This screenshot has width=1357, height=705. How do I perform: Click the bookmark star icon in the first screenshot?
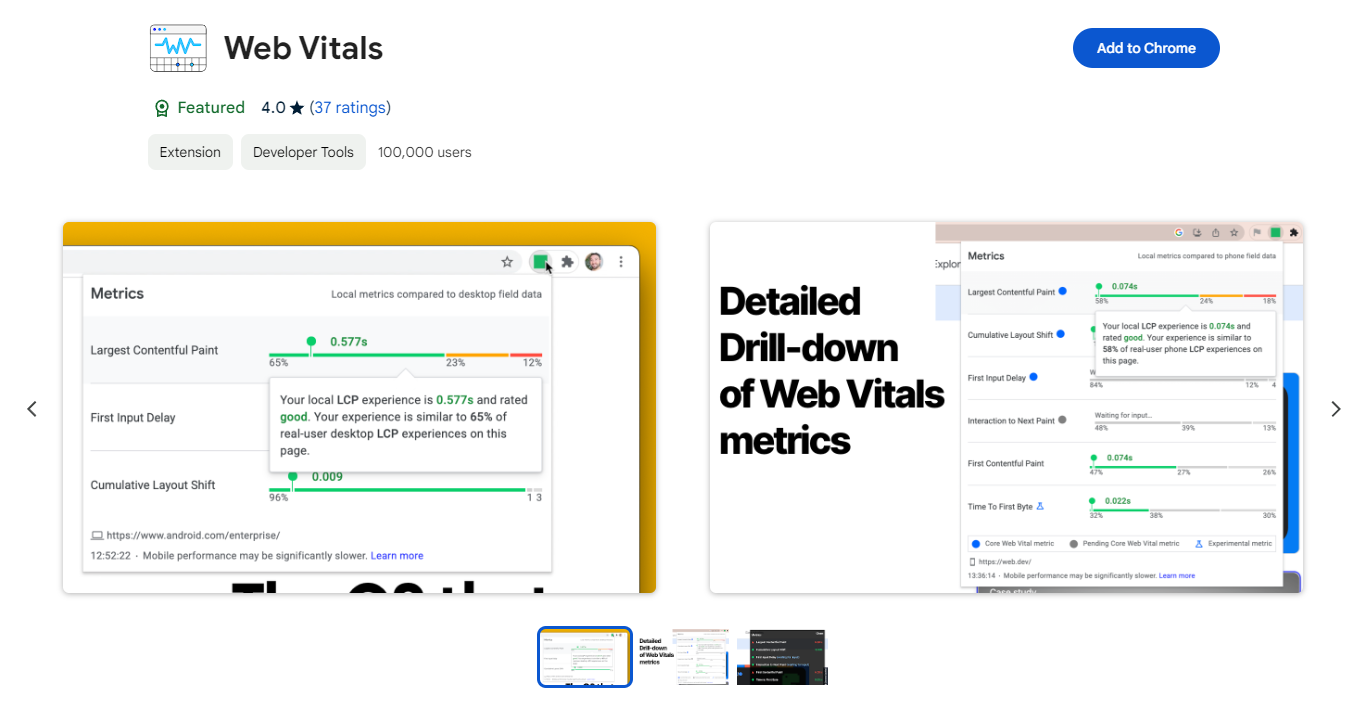pyautogui.click(x=507, y=262)
